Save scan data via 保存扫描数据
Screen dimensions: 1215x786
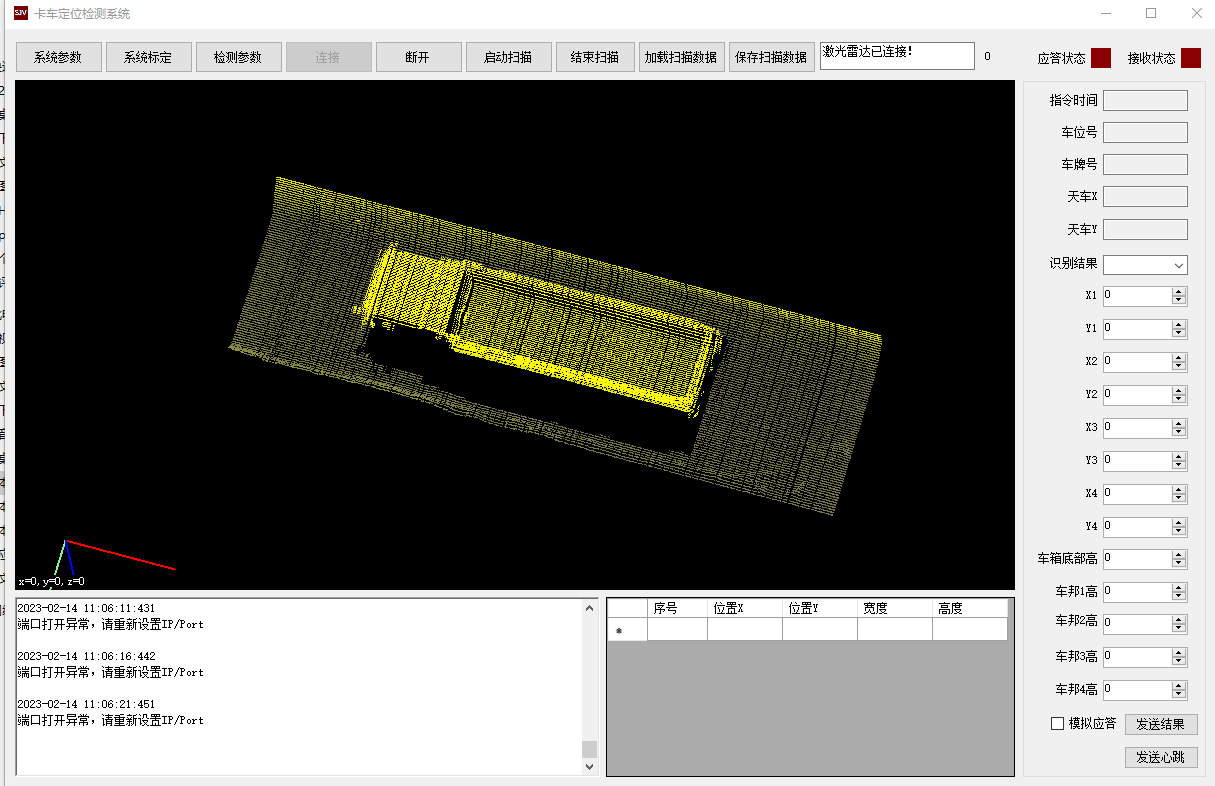click(x=771, y=57)
